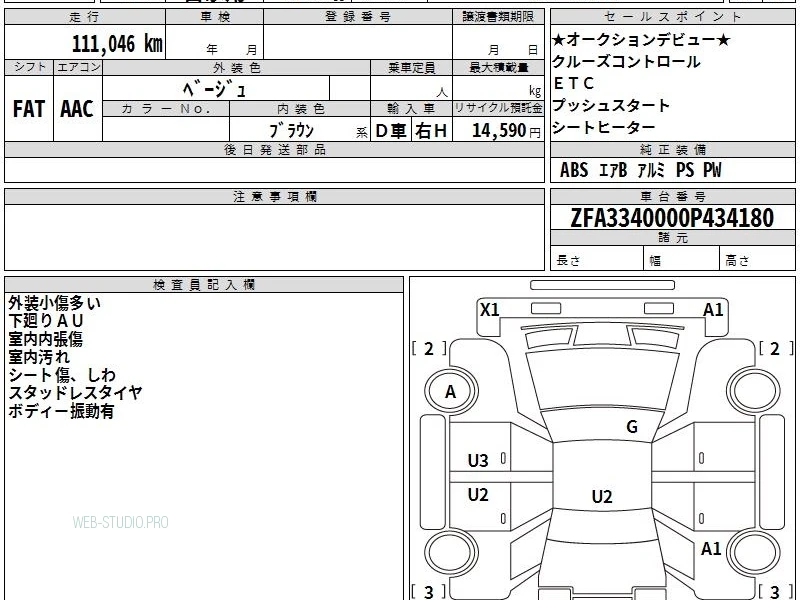Click the U2 mark on the roof
This screenshot has width=800, height=600.
pyautogui.click(x=602, y=497)
